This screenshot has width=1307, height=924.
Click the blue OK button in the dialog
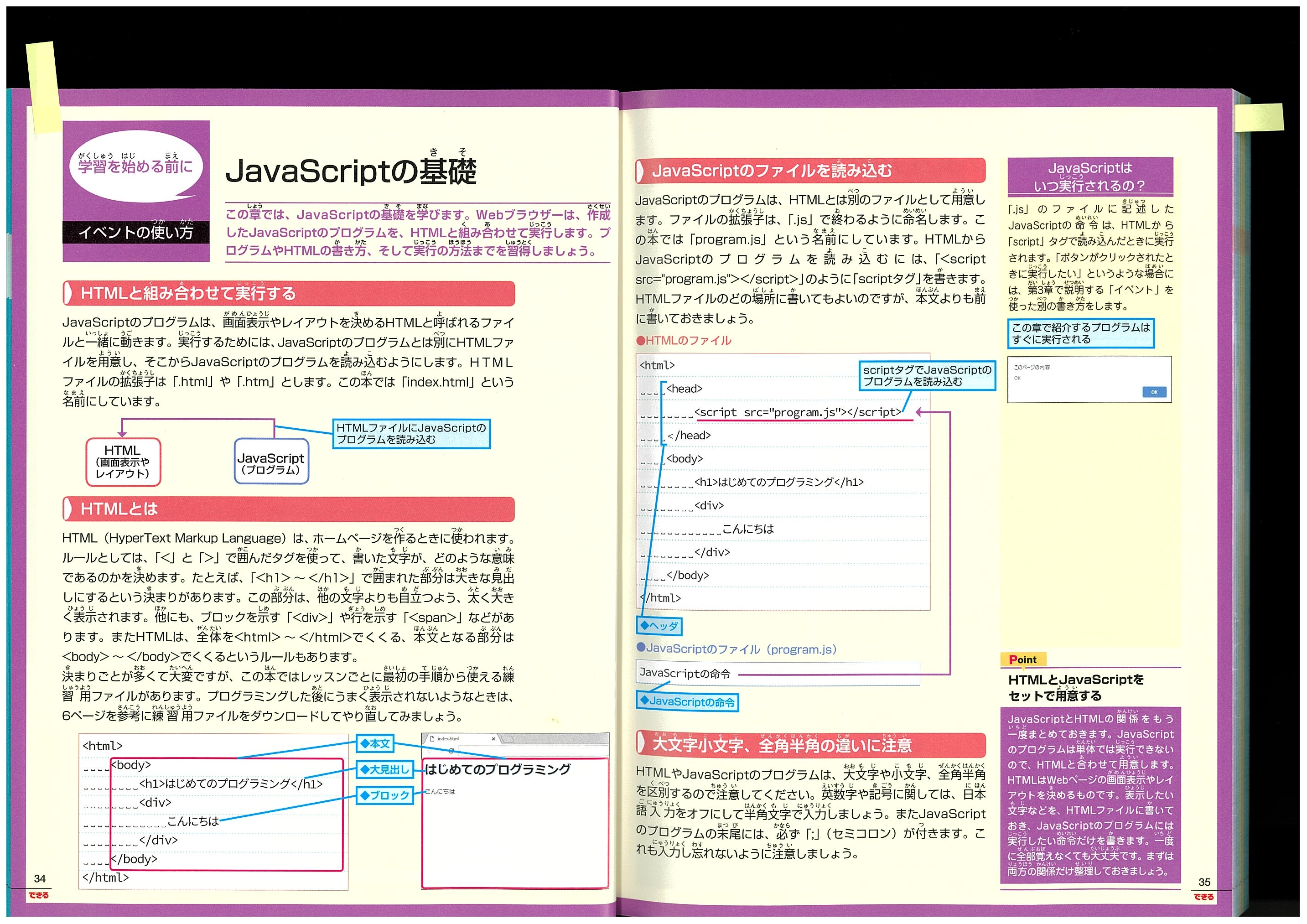click(1154, 392)
